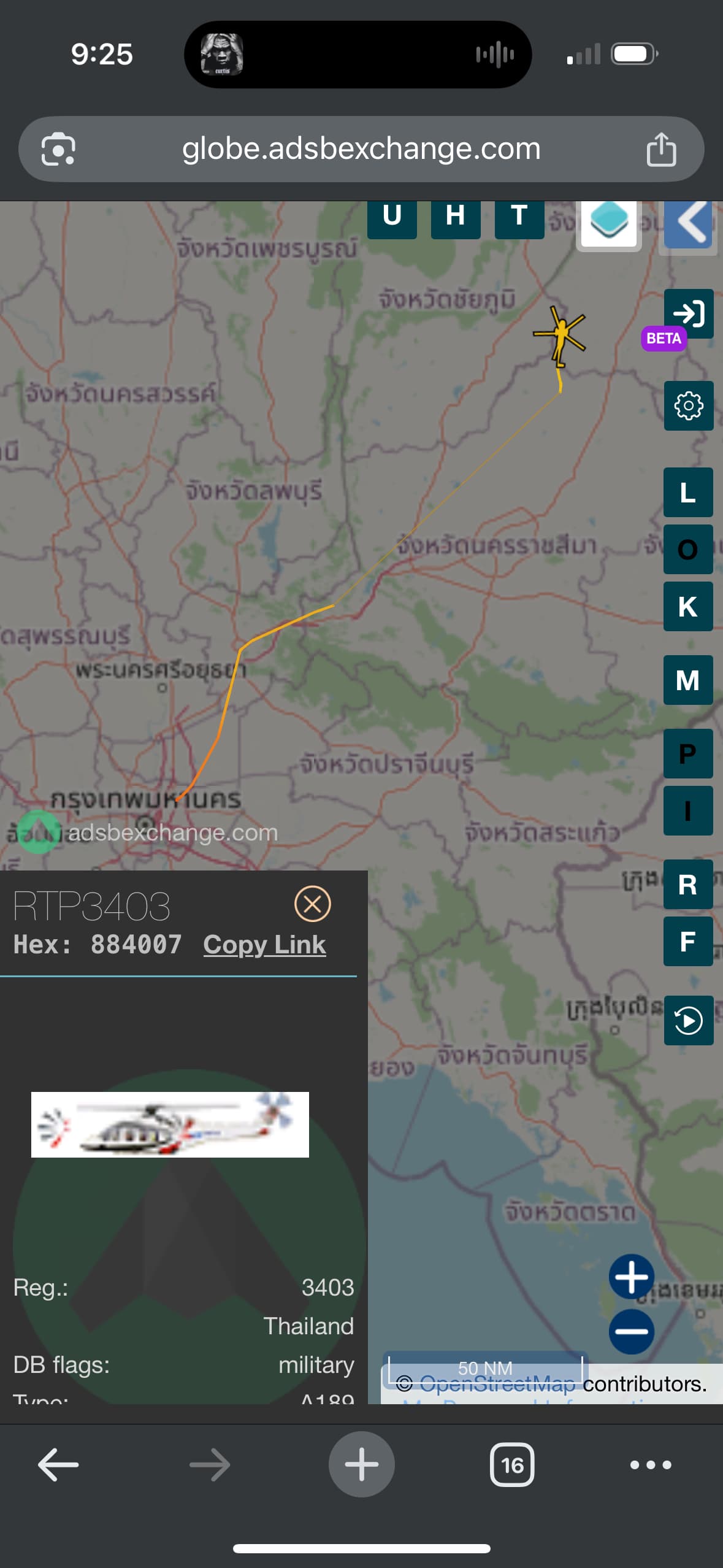Zoom in with the plus button
Viewport: 723px width, 1568px height.
pyautogui.click(x=632, y=1277)
